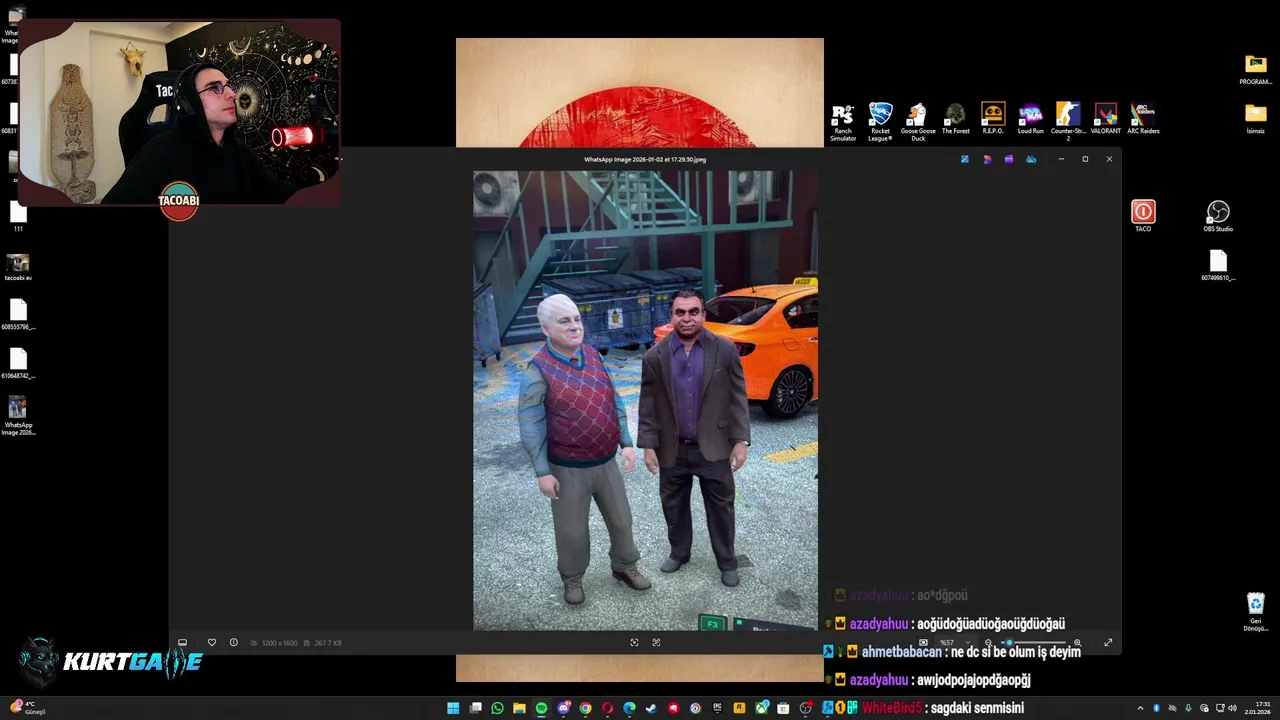This screenshot has height=720, width=1280.
Task: Open Microsoft Store from the taskbar
Action: coord(783,708)
